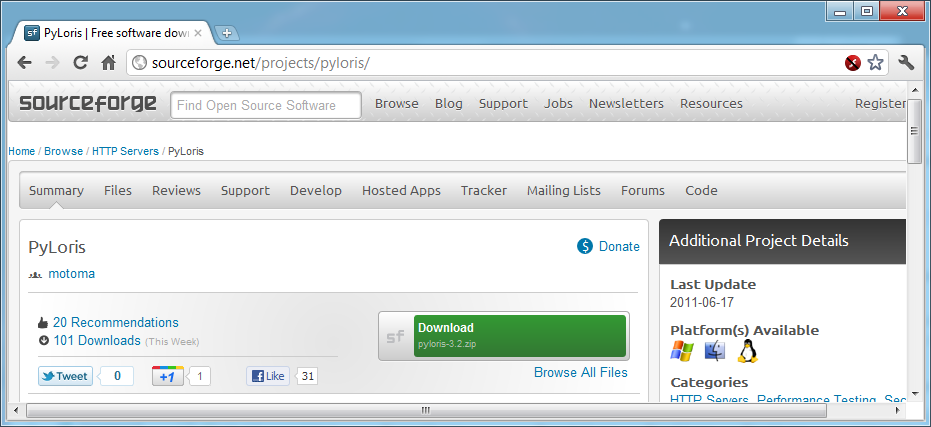Click the Donate link text
The height and width of the screenshot is (427, 931).
(619, 246)
